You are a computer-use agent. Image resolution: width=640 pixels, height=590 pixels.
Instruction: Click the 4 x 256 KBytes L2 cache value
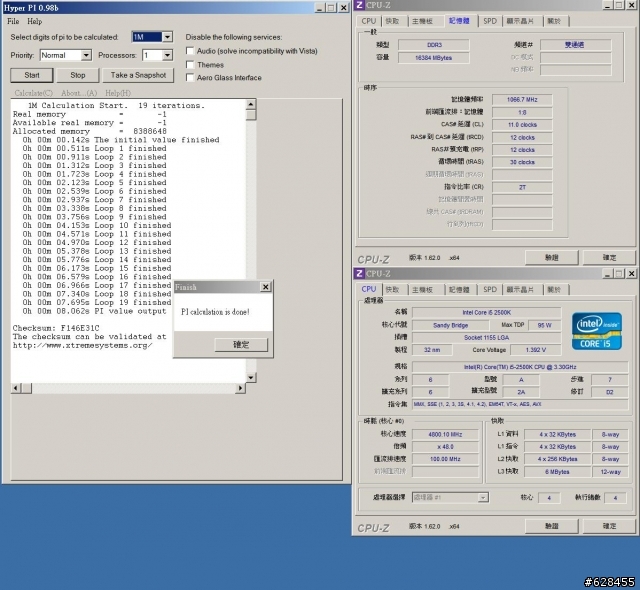point(557,459)
